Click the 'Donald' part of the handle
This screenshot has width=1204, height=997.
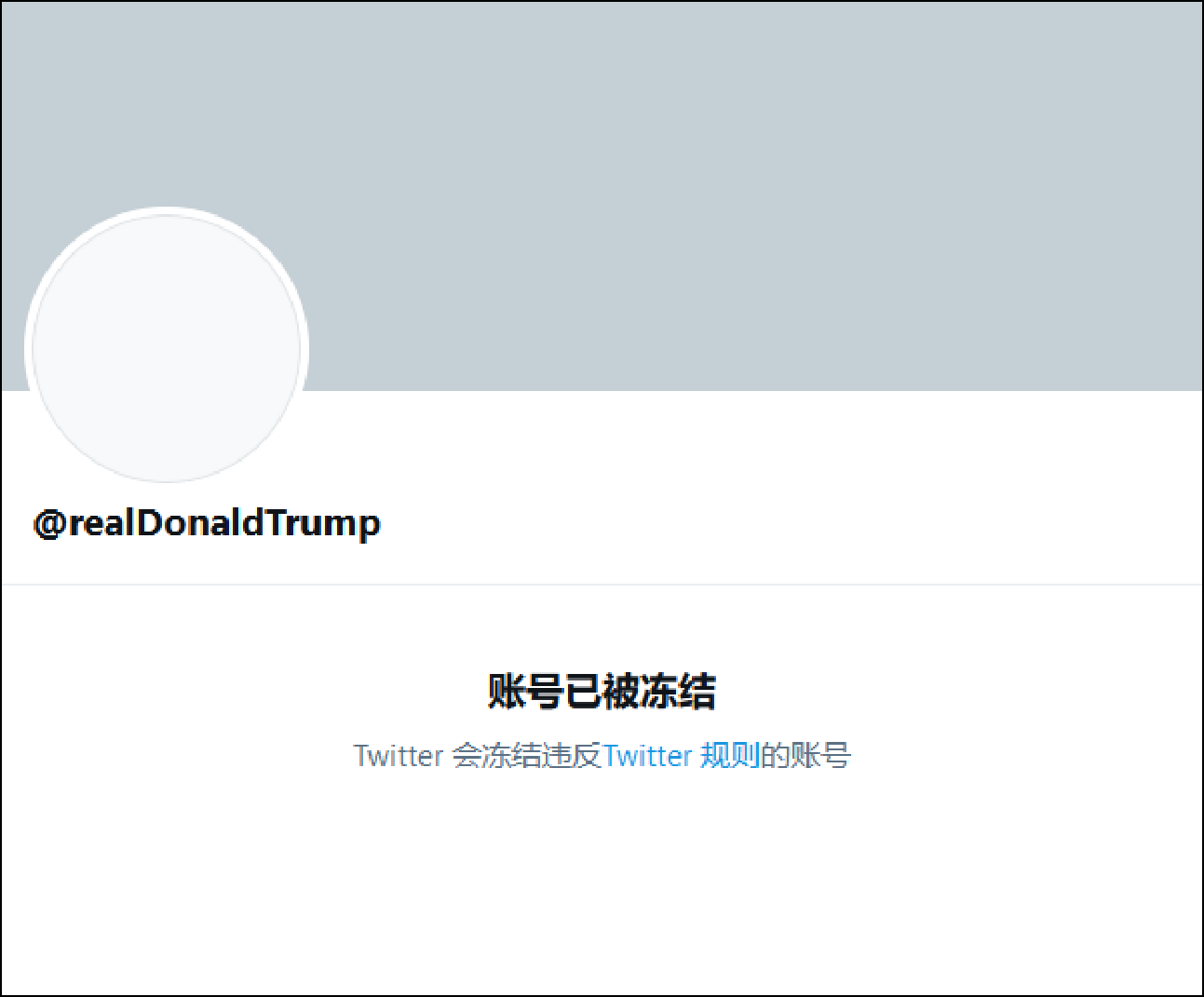pyautogui.click(x=201, y=522)
